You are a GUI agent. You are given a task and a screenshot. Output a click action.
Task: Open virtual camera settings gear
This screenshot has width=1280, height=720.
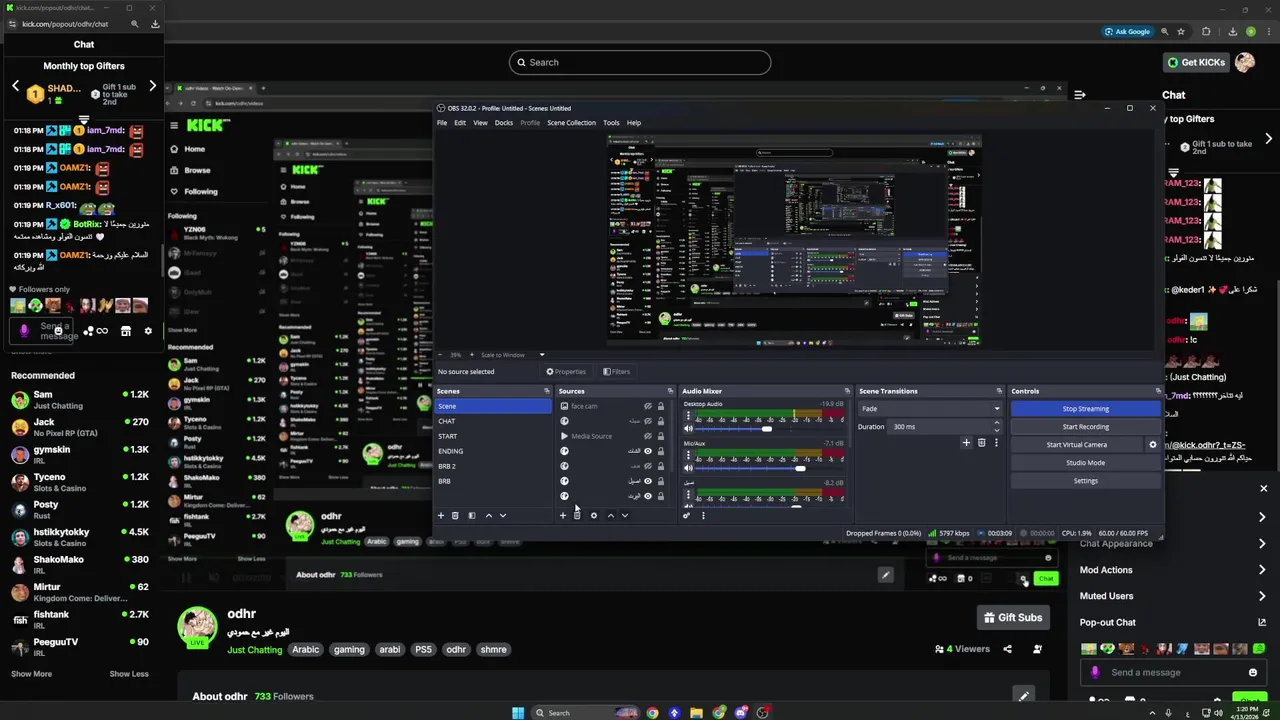point(1152,445)
